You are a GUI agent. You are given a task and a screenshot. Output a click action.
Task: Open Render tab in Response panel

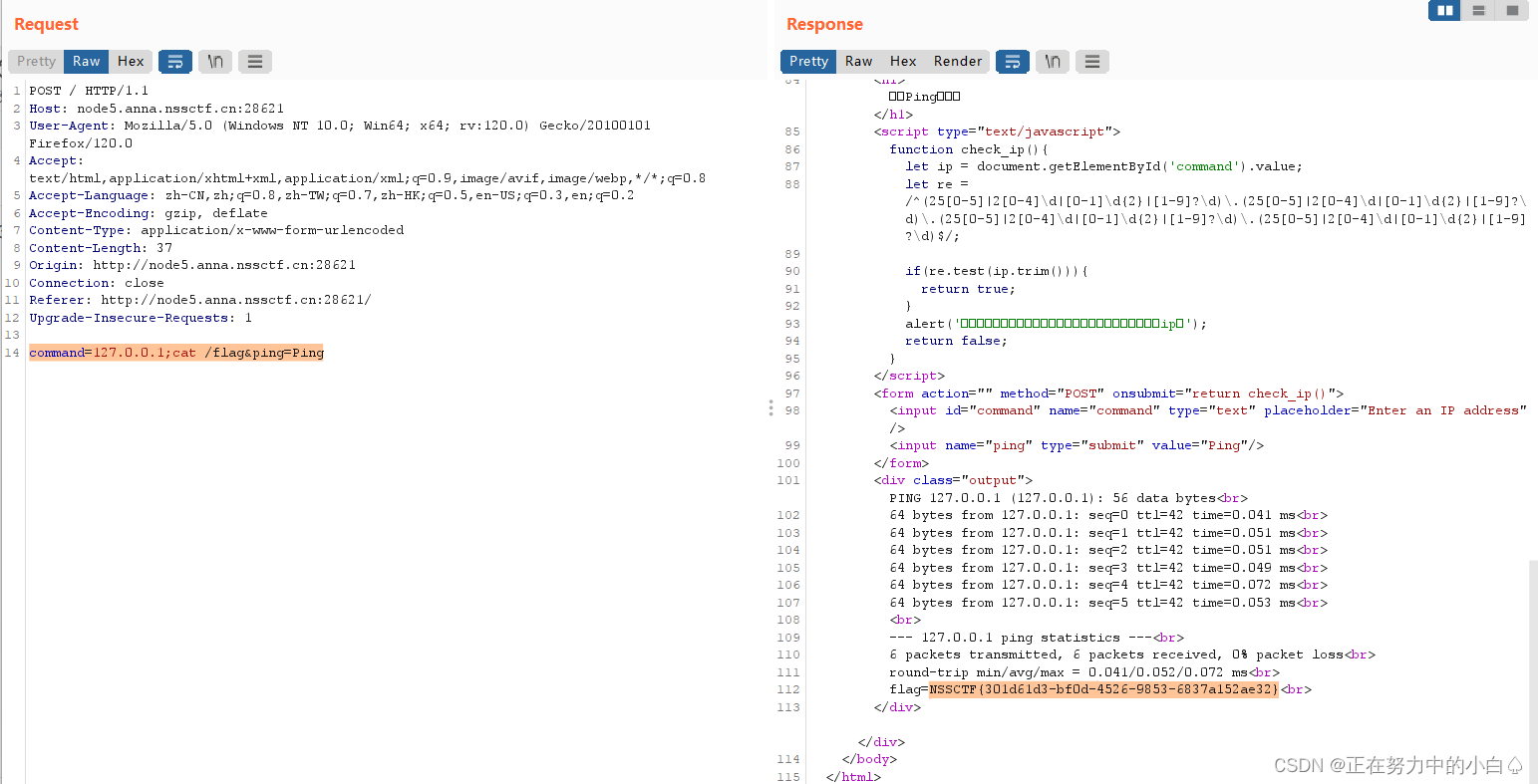pyautogui.click(x=958, y=62)
